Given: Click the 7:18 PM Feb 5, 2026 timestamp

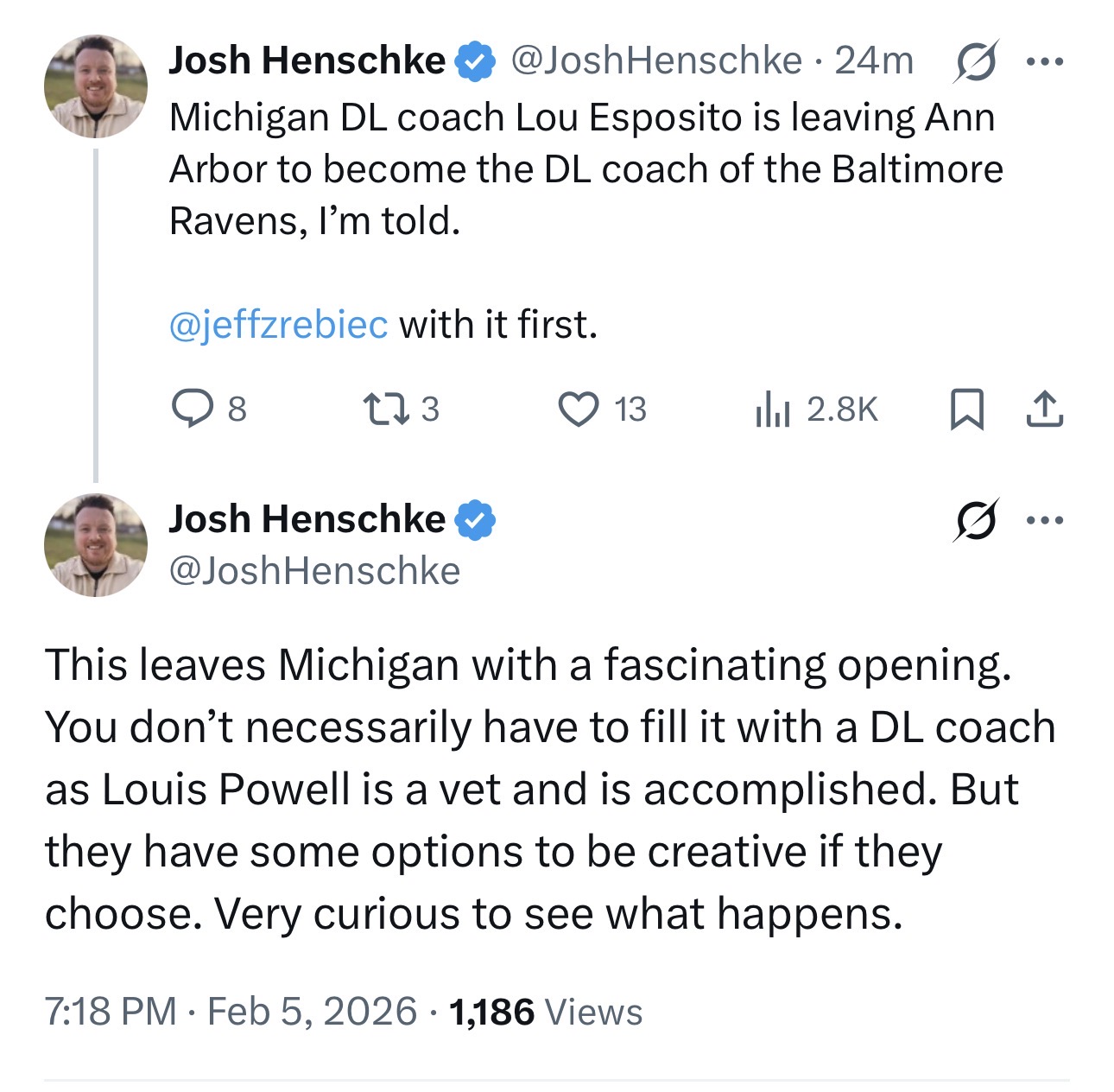Looking at the screenshot, I should click(231, 1011).
